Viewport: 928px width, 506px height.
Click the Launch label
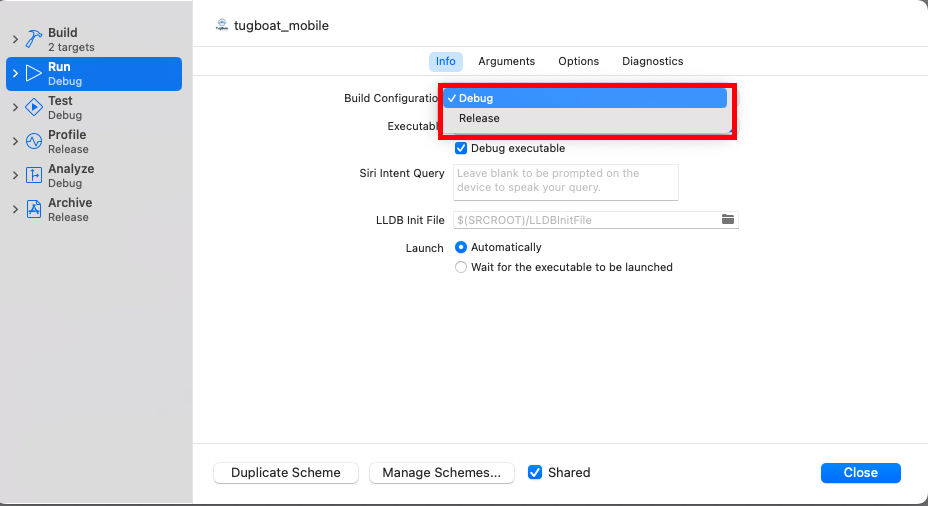pyautogui.click(x=424, y=248)
